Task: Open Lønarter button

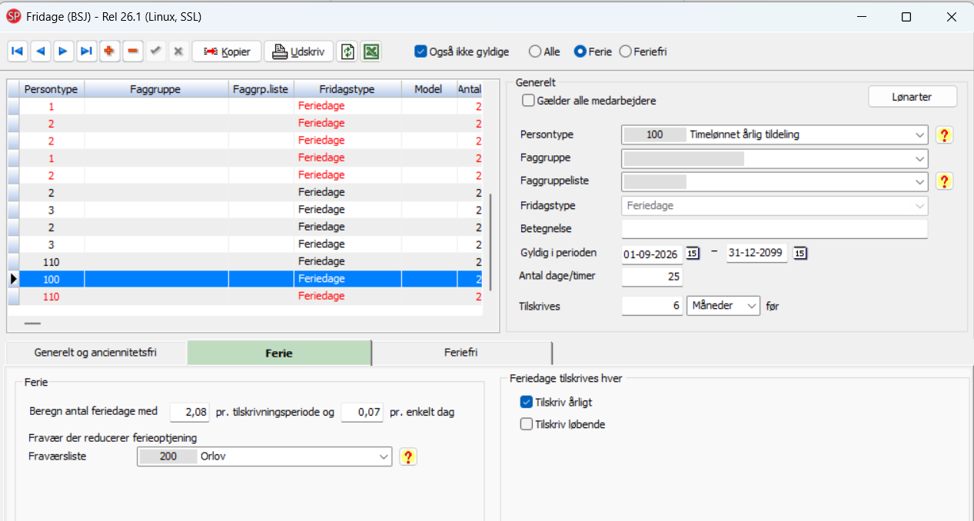Action: click(912, 97)
